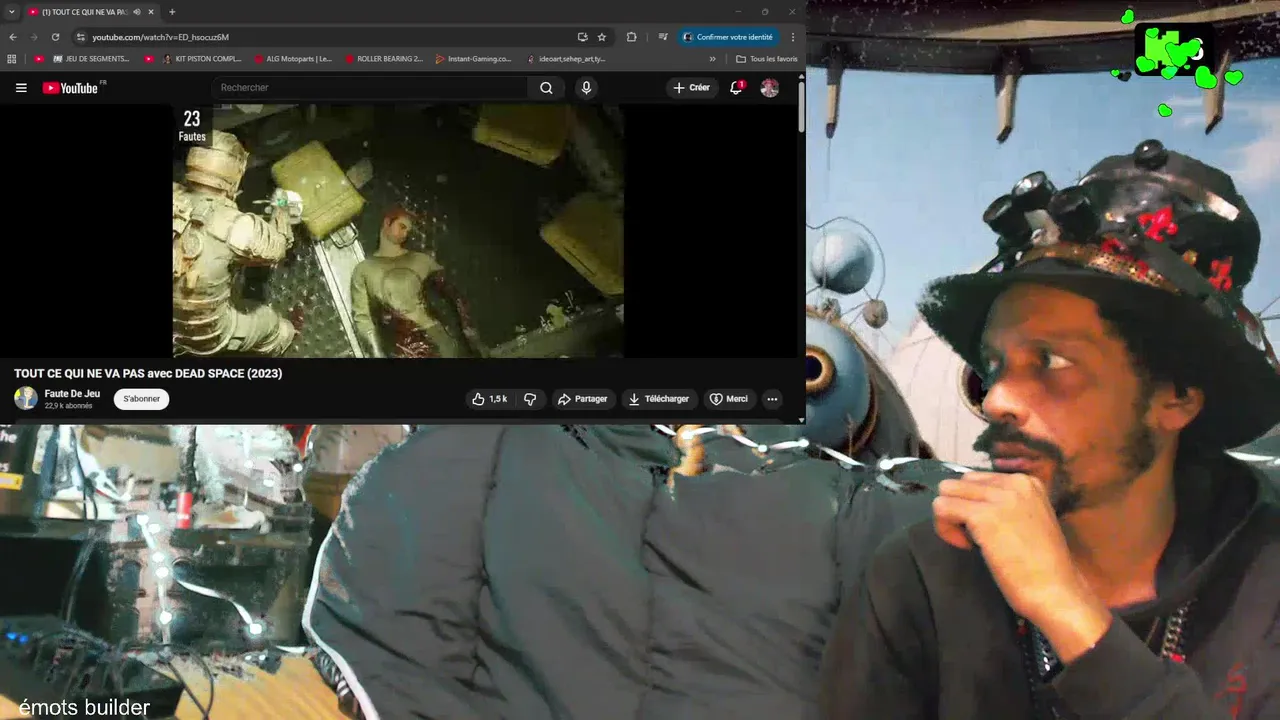Click the install/cast icon in address bar
1280x720 pixels.
click(582, 37)
